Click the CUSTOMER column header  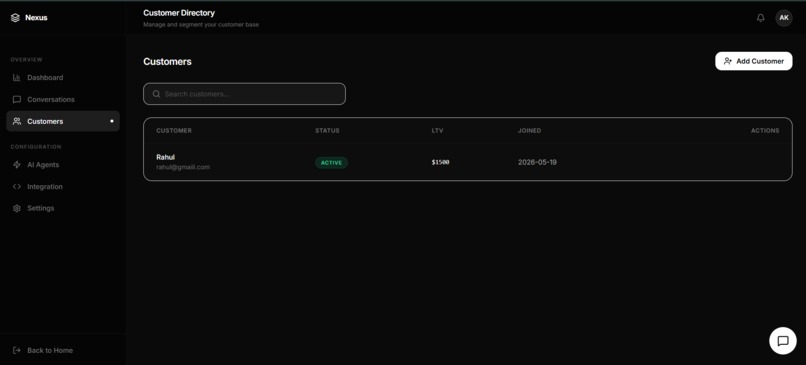tap(174, 131)
